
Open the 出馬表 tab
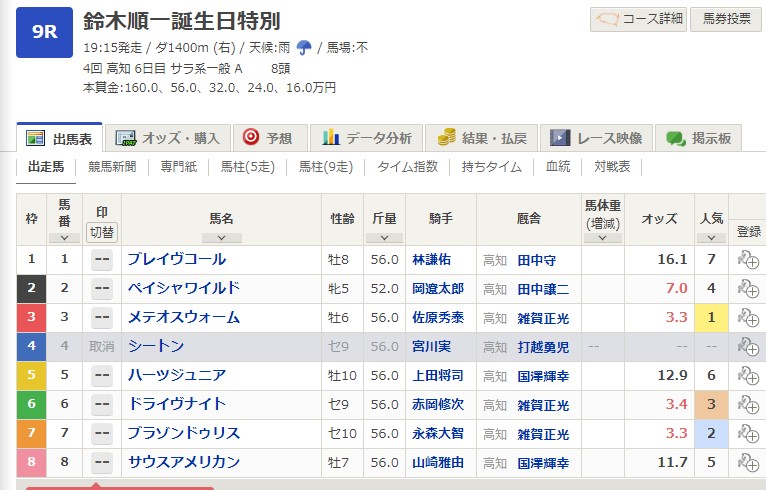(59, 138)
